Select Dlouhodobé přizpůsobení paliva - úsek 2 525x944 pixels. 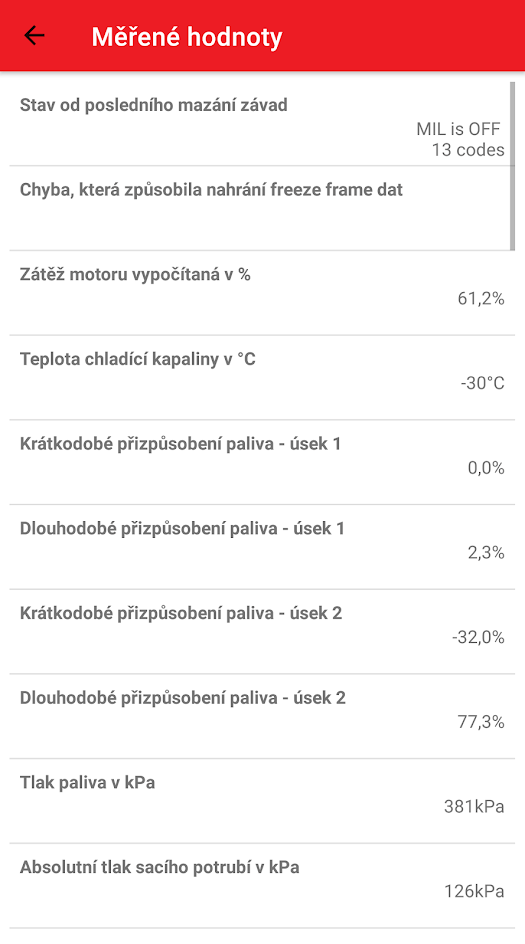pyautogui.click(x=262, y=716)
